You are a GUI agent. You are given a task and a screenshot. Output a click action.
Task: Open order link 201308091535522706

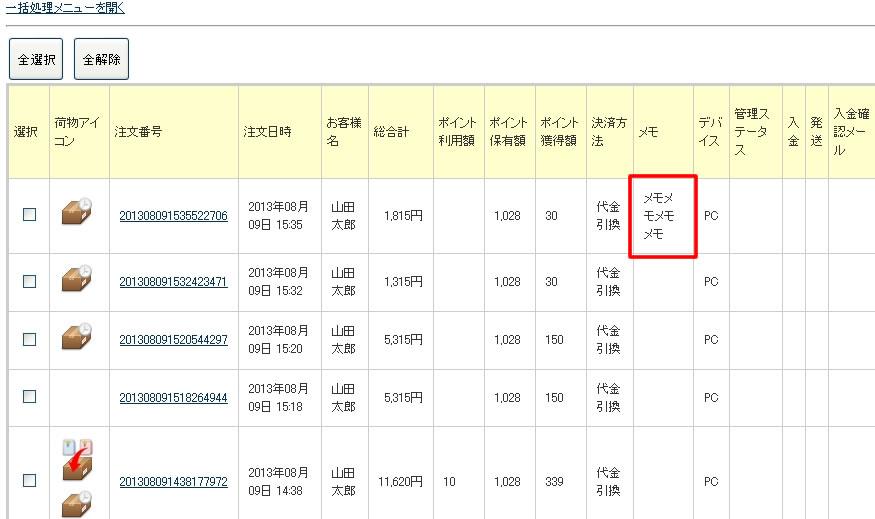tap(173, 215)
